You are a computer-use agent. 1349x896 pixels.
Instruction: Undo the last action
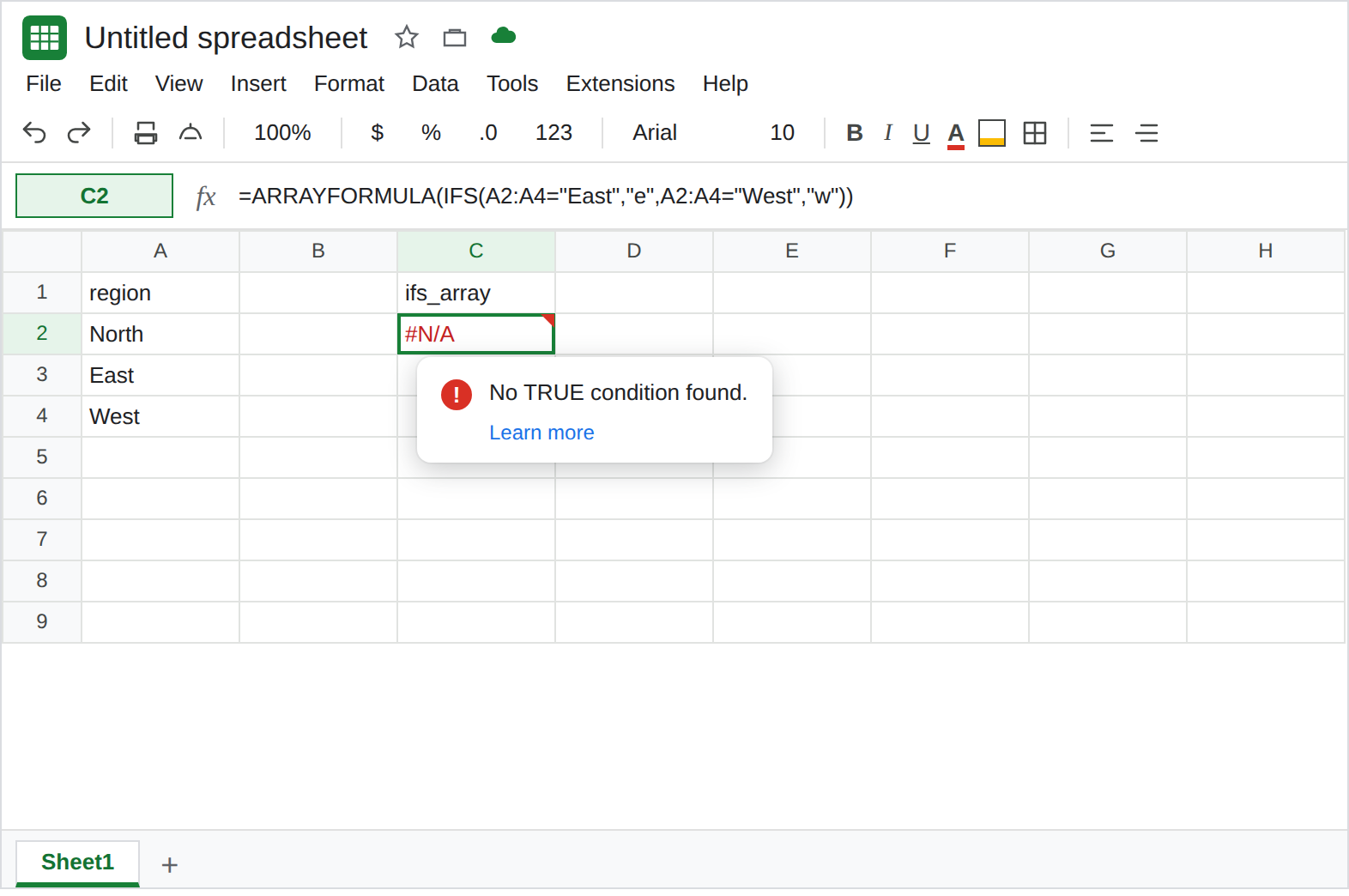coord(34,133)
